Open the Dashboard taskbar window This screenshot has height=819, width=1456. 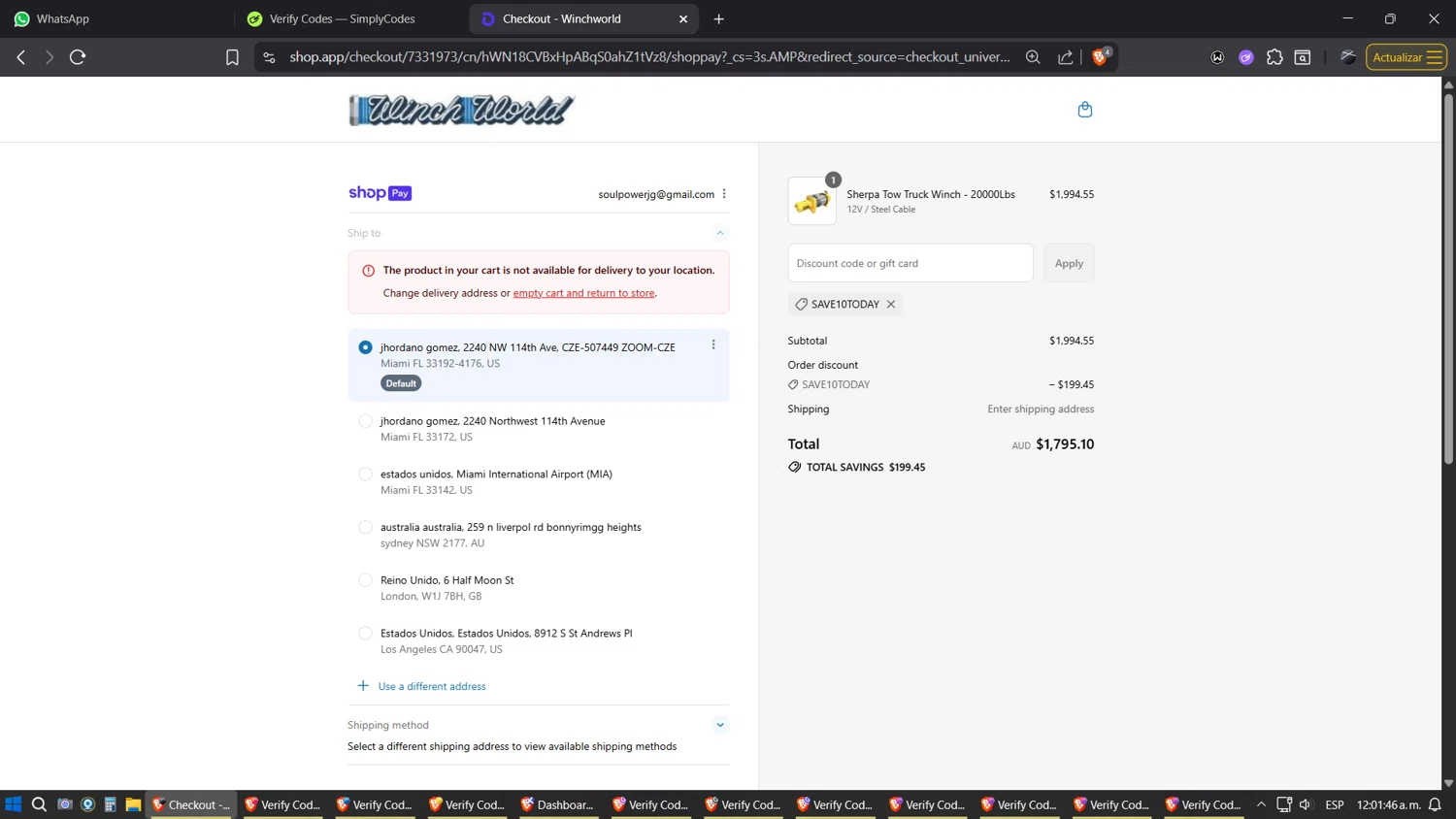pyautogui.click(x=558, y=804)
